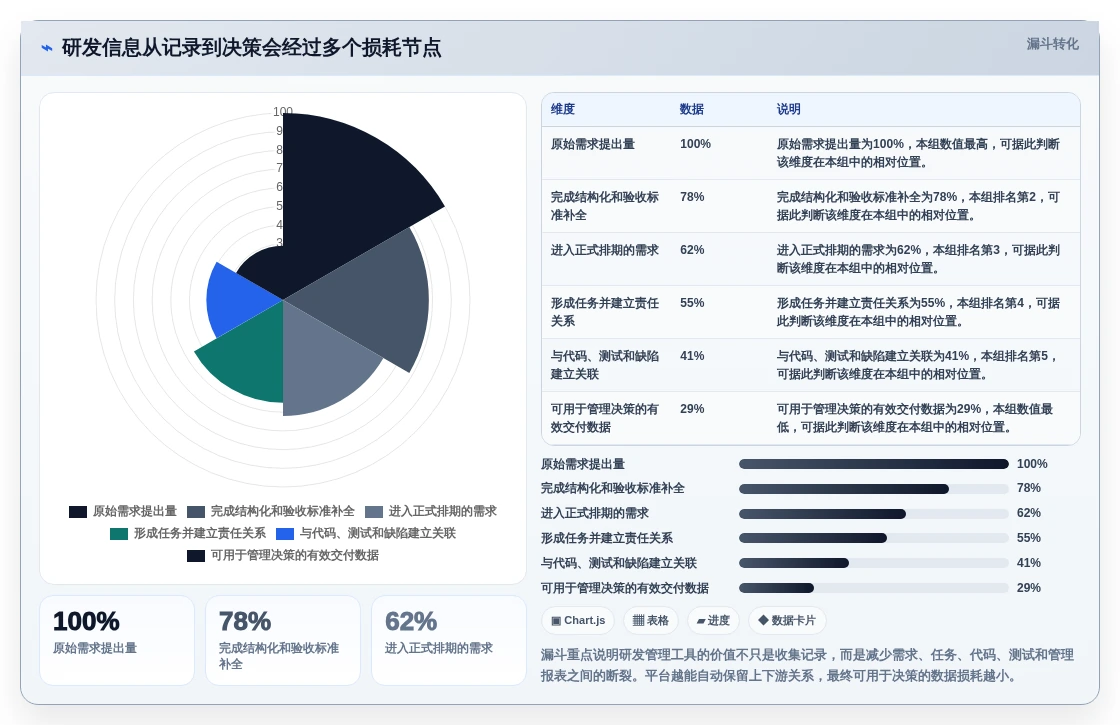Screen dimensions: 1120x725
Task: Toggle green legend swatch for 形成任务并建立责任关系
Action: (119, 534)
